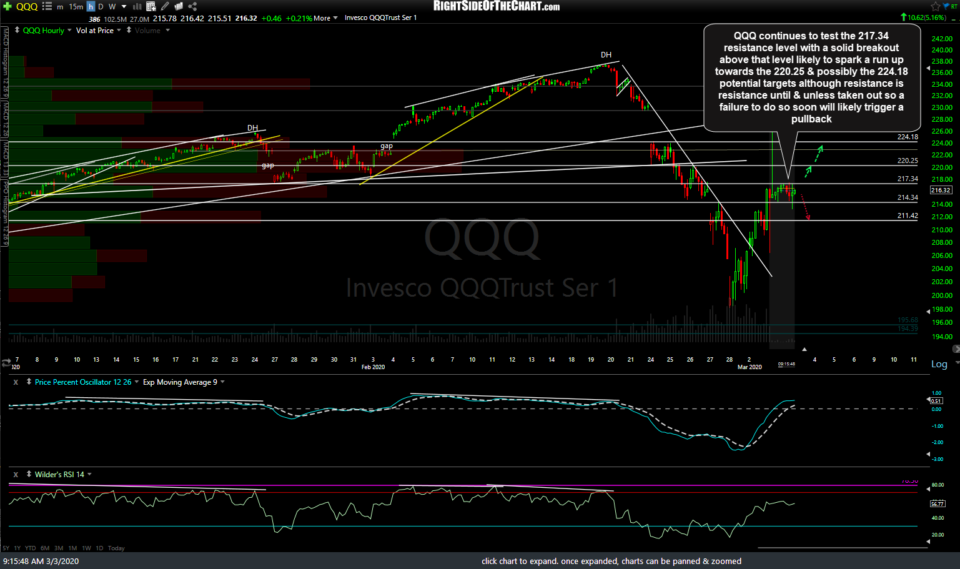Click the 220.25 level label
This screenshot has height=569, width=960.
(x=907, y=160)
